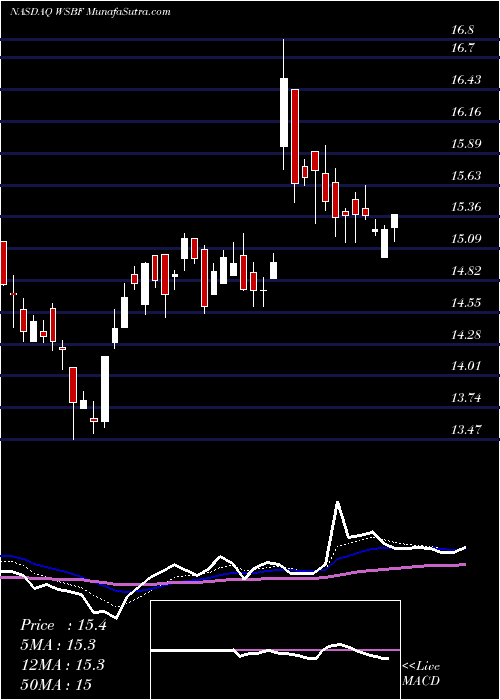Click the NASDAQ WSBF MunafaSutra.com title text
The width and height of the screenshot is (500, 700).
tap(90, 12)
